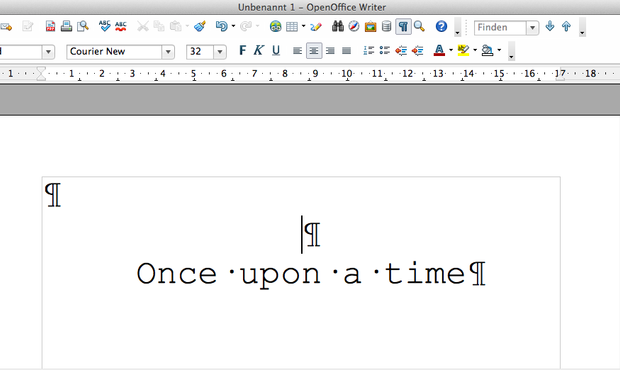The height and width of the screenshot is (370, 620).
Task: Open the Zoom magnifier tool
Action: tap(420, 26)
